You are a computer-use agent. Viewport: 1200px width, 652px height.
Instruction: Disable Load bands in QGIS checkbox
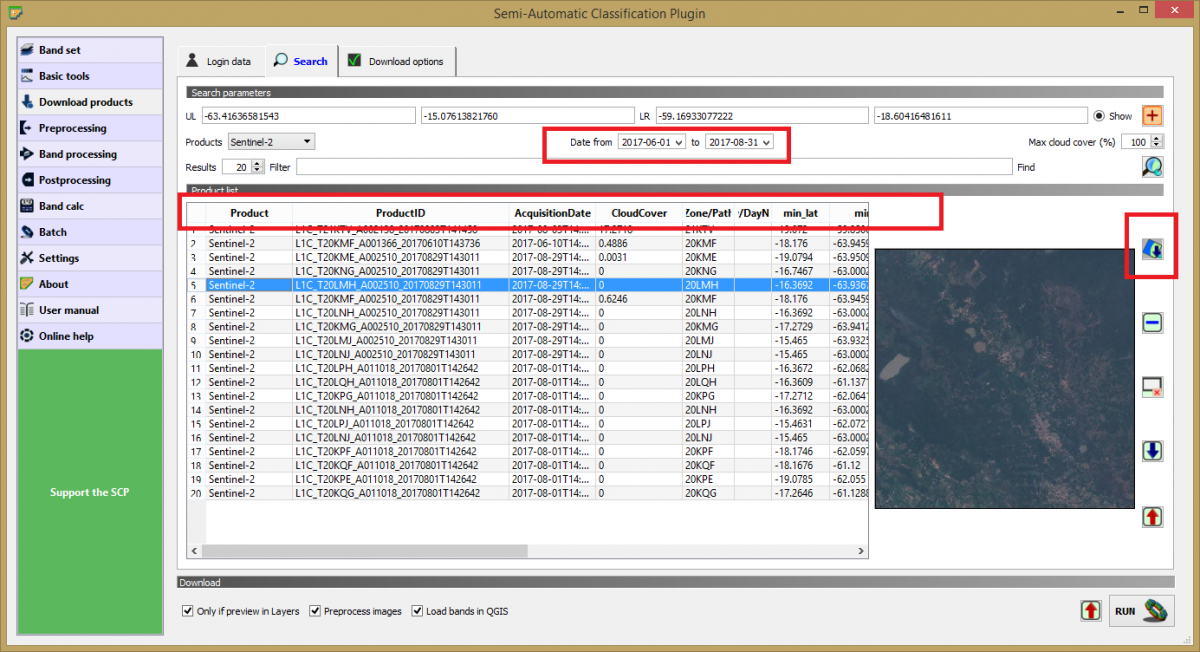[417, 611]
